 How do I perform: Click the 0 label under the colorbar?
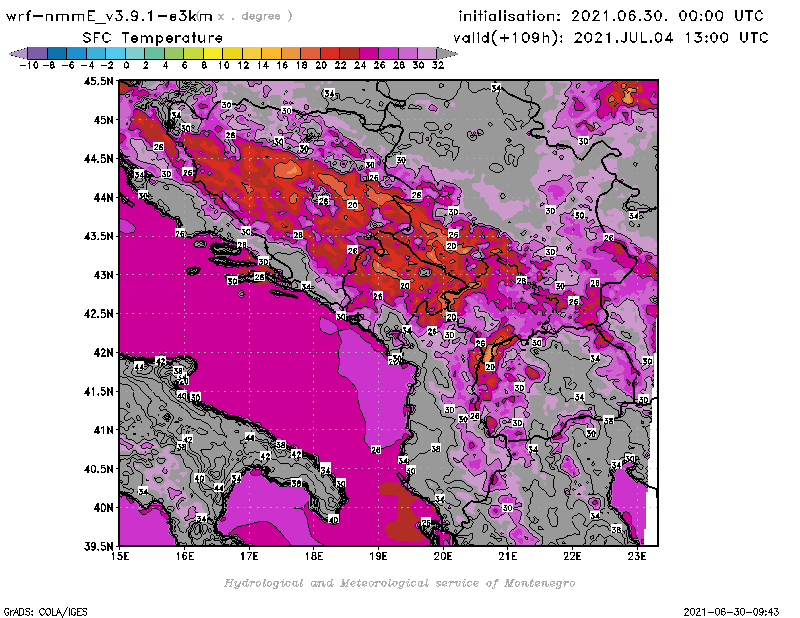tap(126, 65)
